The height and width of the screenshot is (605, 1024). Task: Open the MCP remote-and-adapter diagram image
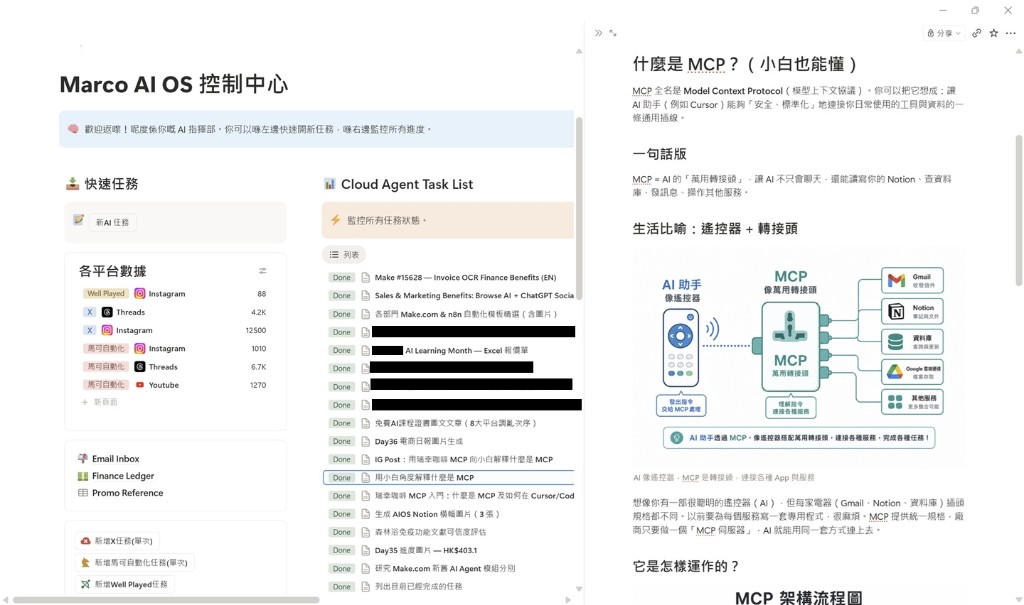point(798,357)
